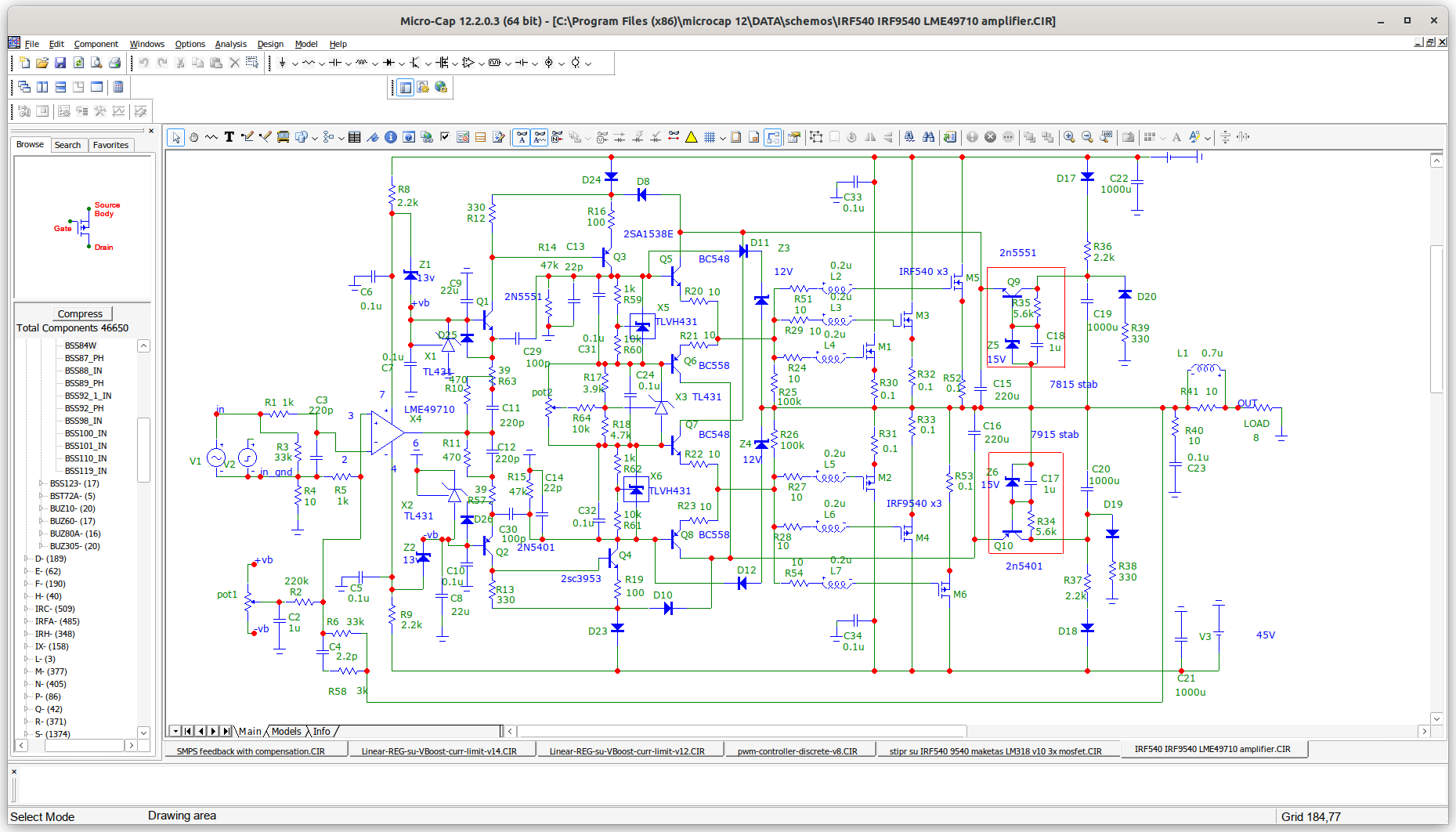Open the Info mode icon
This screenshot has height=832, width=1456.
tap(391, 137)
